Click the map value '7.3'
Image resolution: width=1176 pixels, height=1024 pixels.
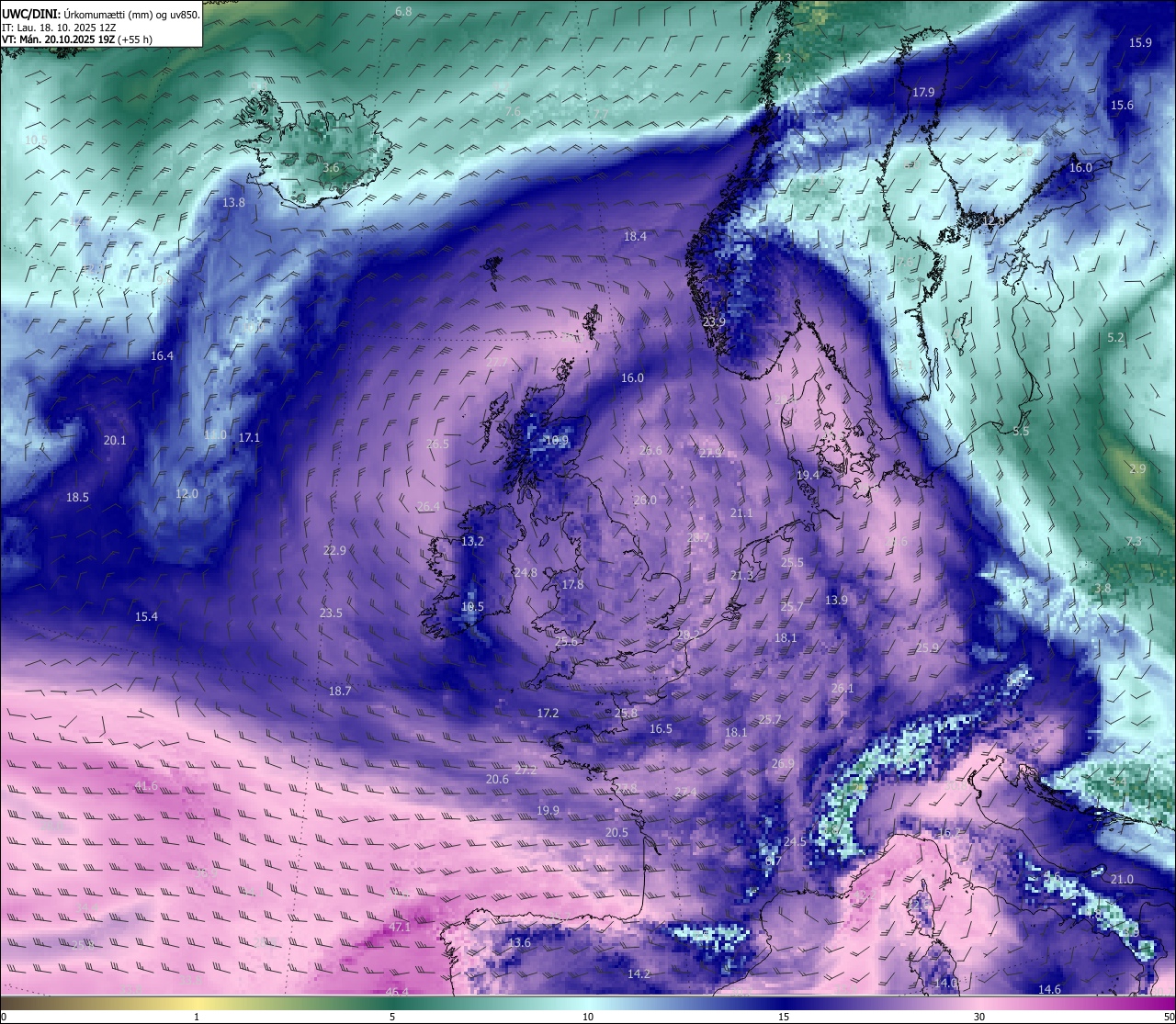[x=1134, y=541]
